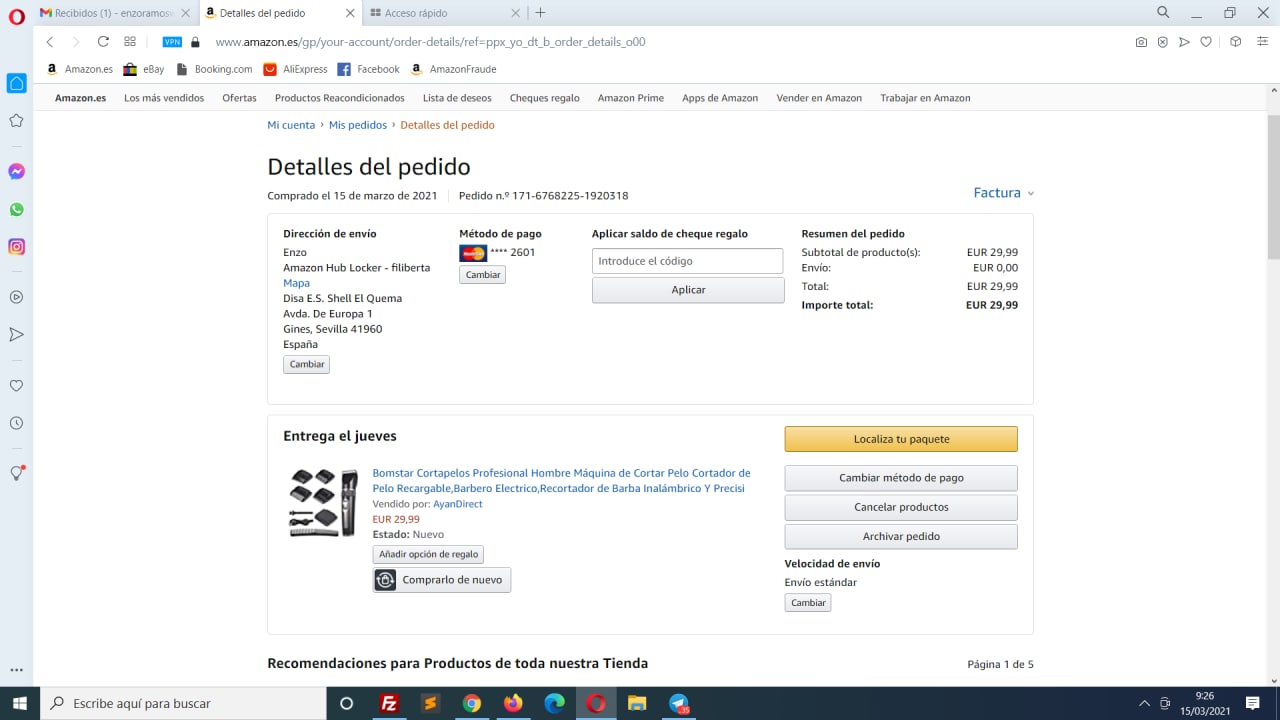Open Messenger in the Opera sidebar

coord(16,172)
